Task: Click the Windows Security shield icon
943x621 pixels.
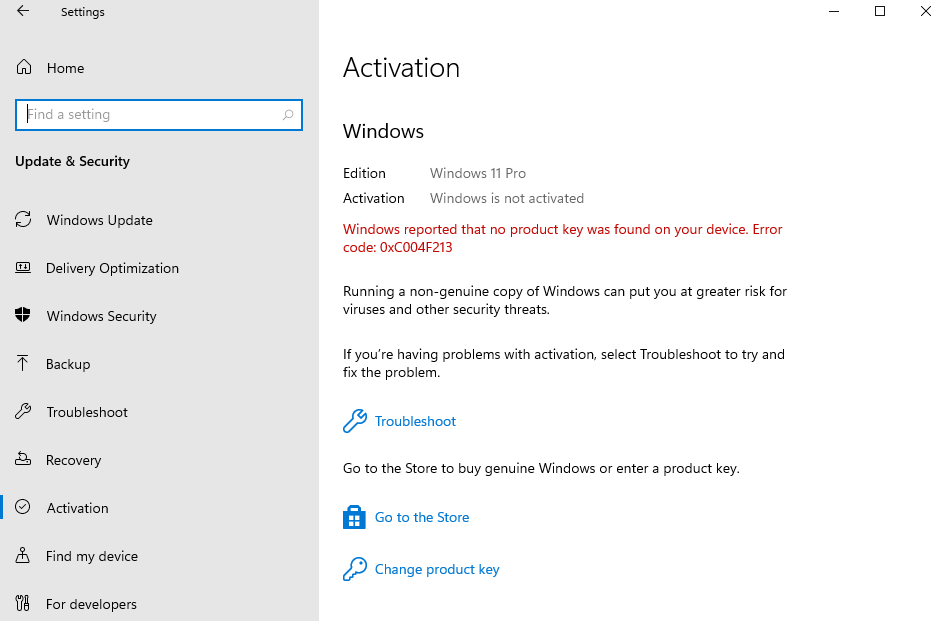Action: click(x=23, y=315)
